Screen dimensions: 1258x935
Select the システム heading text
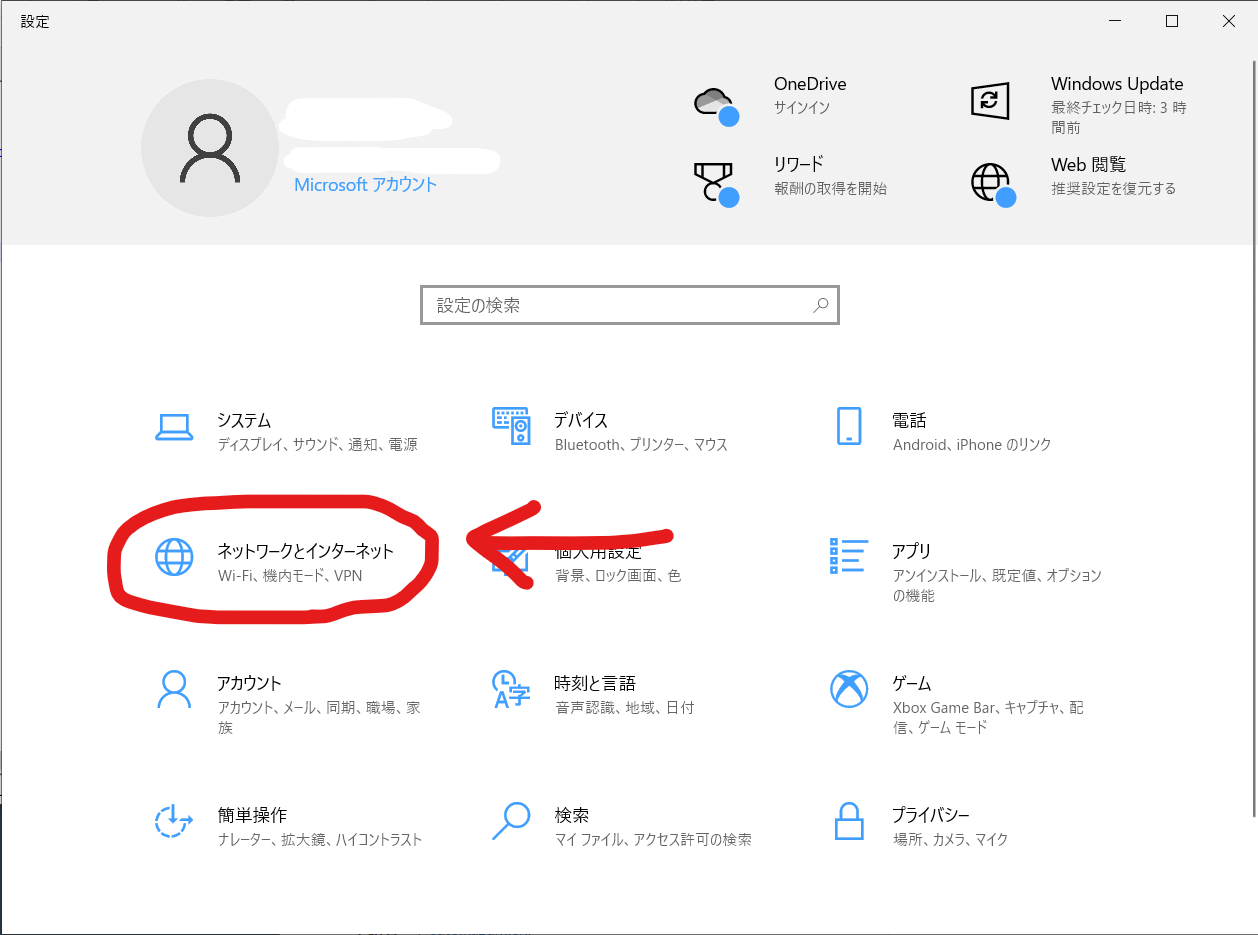point(244,420)
